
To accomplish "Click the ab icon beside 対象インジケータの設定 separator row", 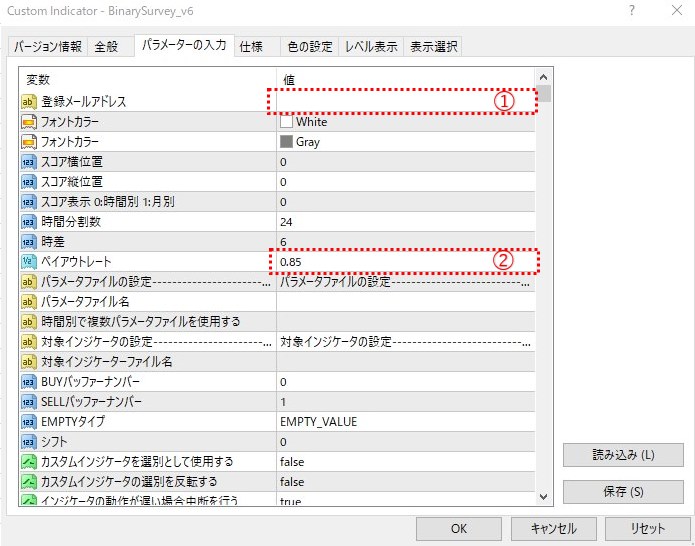I will (29, 342).
